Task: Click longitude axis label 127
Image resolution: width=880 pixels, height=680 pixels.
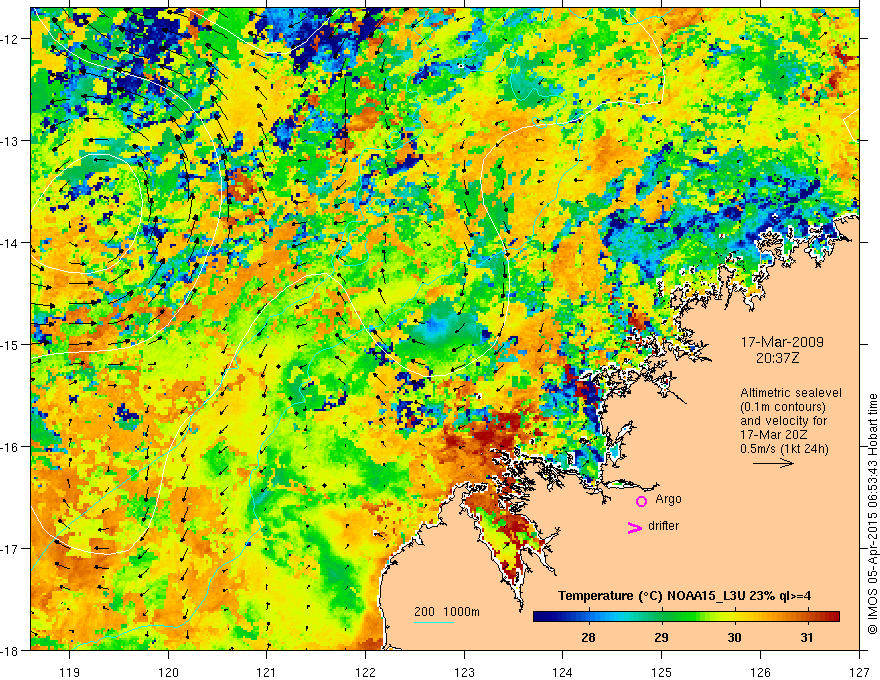Action: 859,673
